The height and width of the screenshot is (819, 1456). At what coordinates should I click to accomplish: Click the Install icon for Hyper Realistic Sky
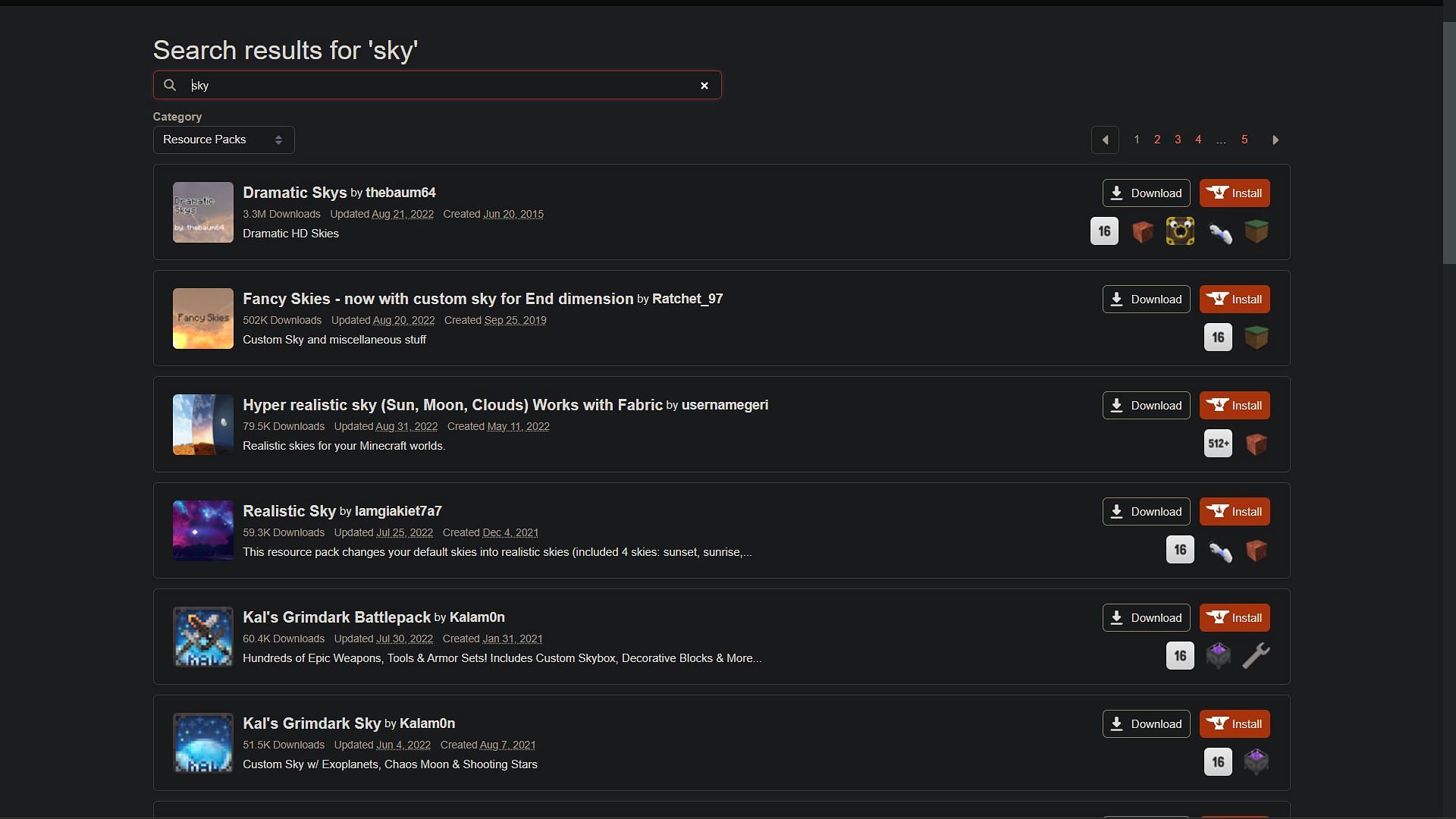coord(1235,405)
